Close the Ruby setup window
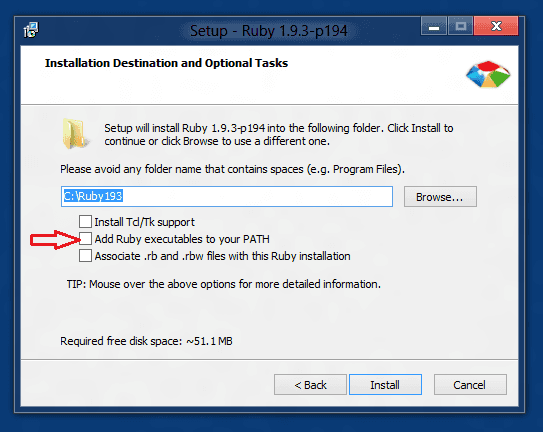543x432 pixels. 496,26
